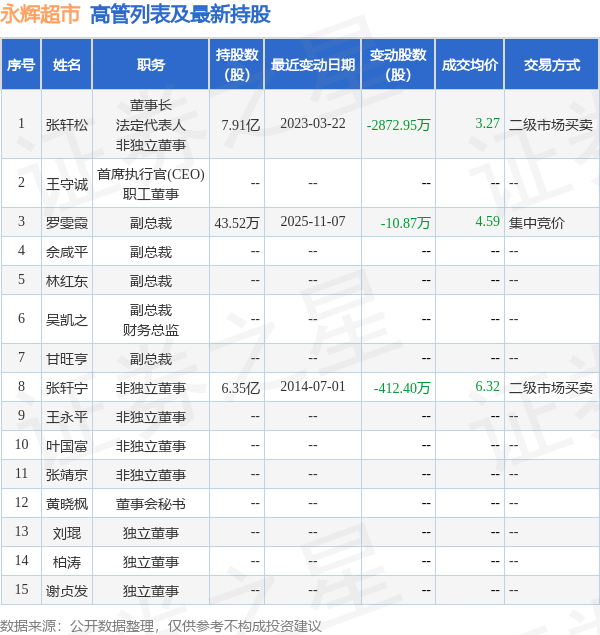Click row number 15
Viewport: 600px width, 635px height.
pos(21,589)
